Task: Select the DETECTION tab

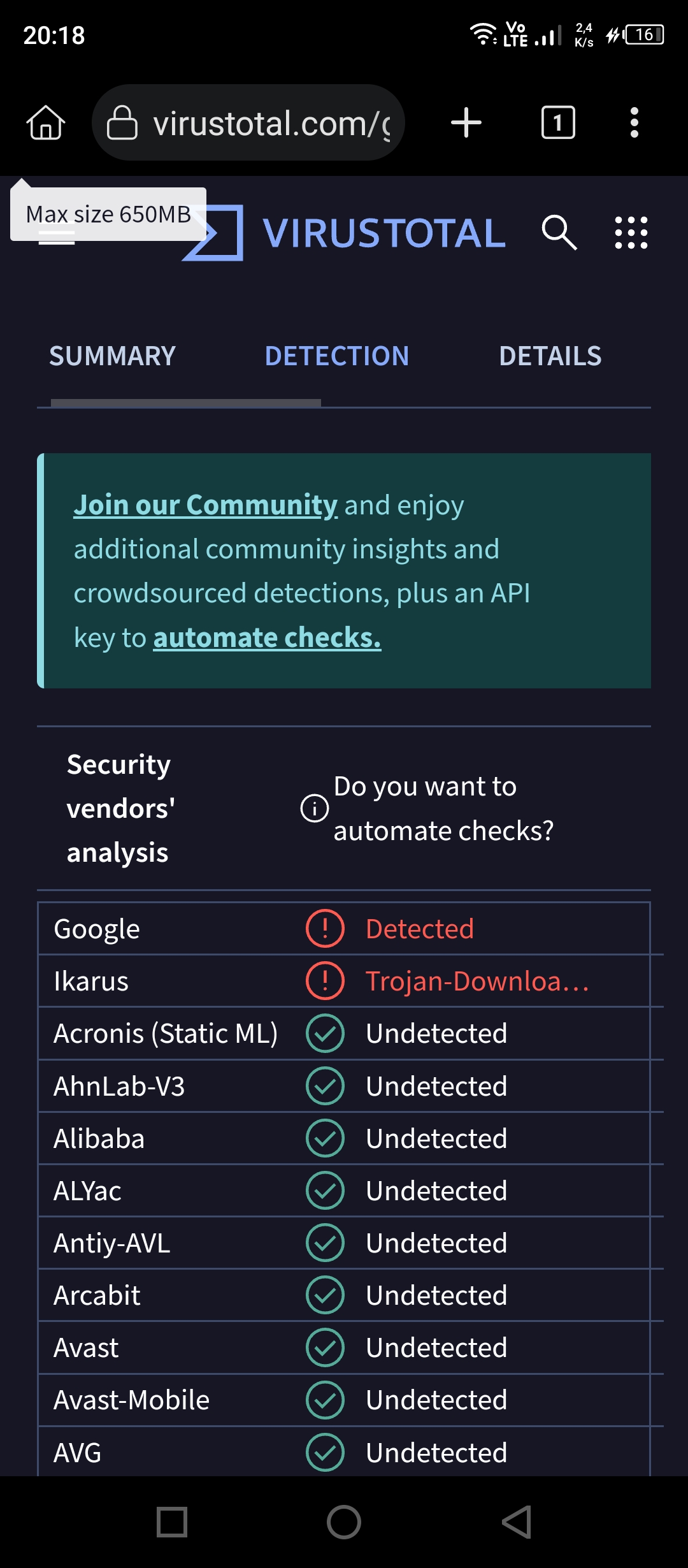Action: (336, 356)
